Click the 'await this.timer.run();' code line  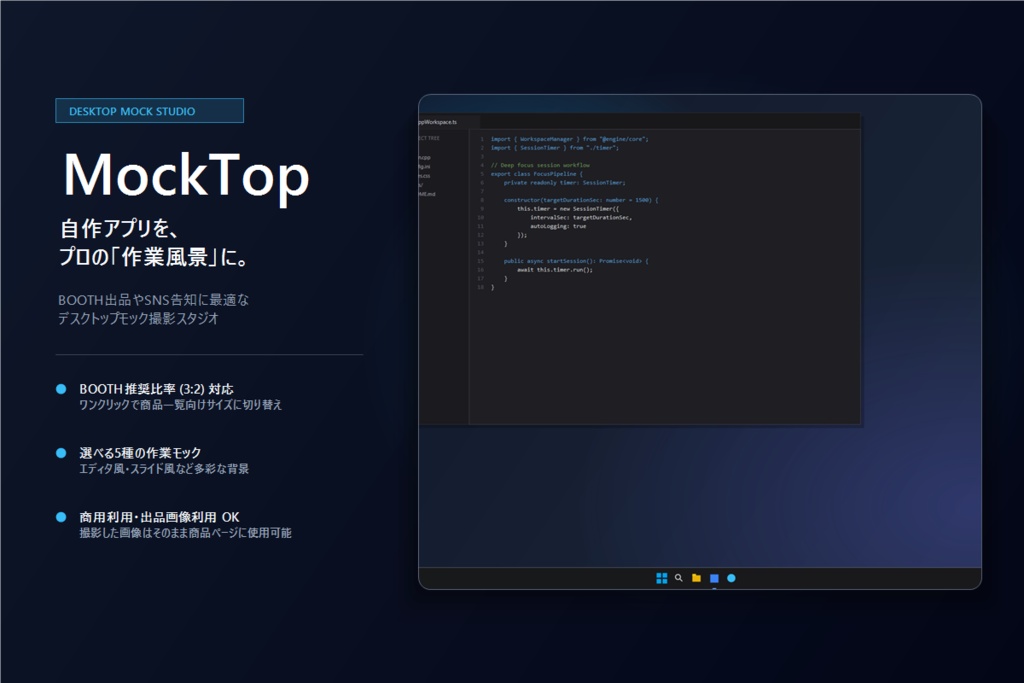pyautogui.click(x=555, y=270)
